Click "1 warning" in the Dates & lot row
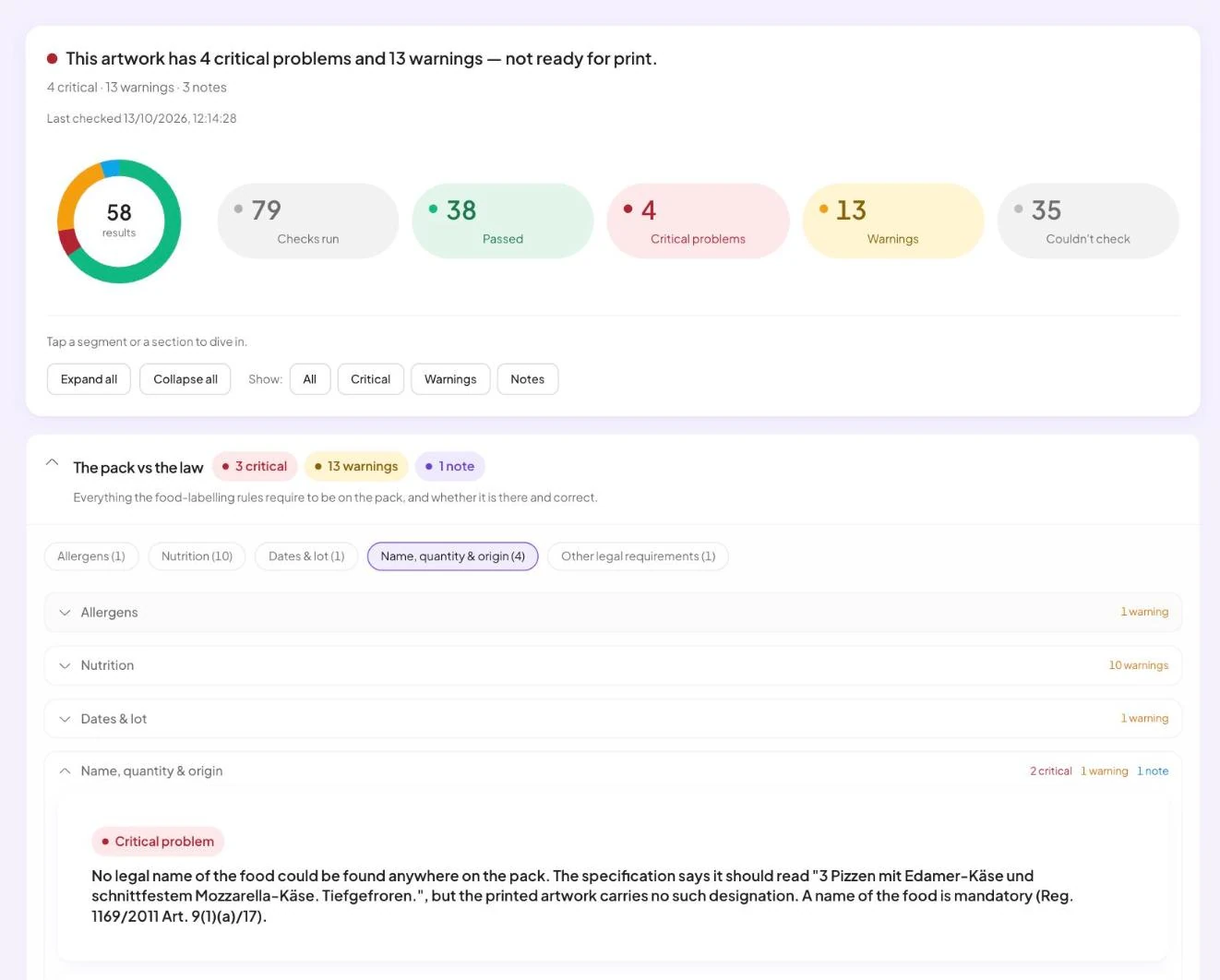 coord(1144,719)
